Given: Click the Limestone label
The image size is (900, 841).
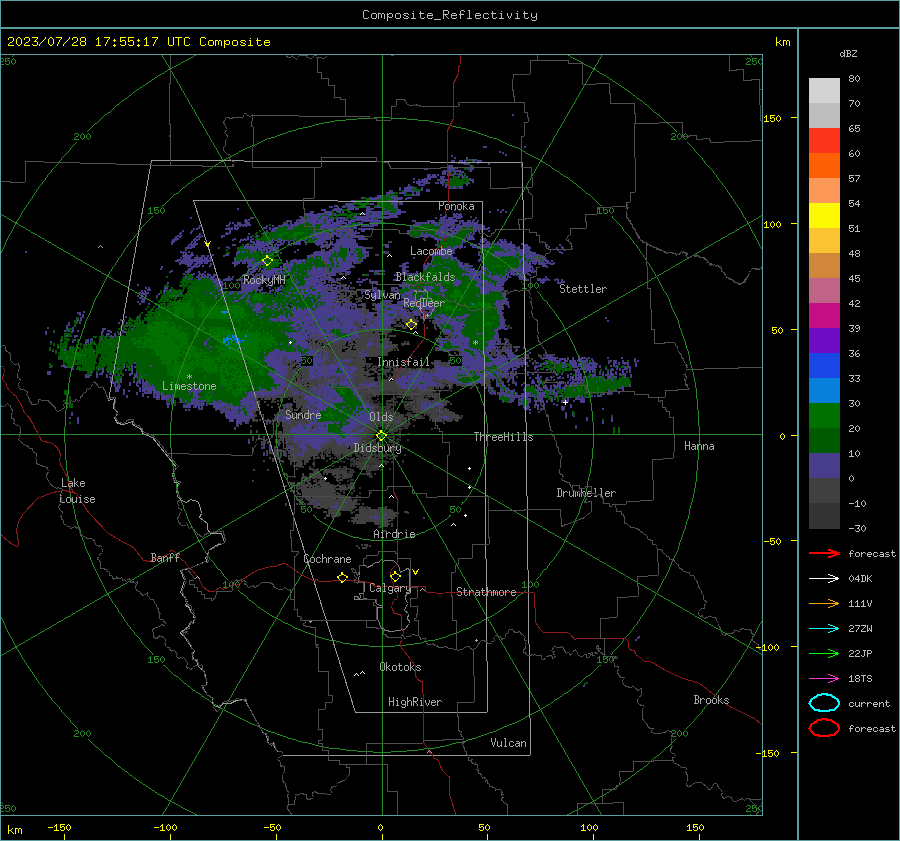Looking at the screenshot, I should tap(189, 386).
